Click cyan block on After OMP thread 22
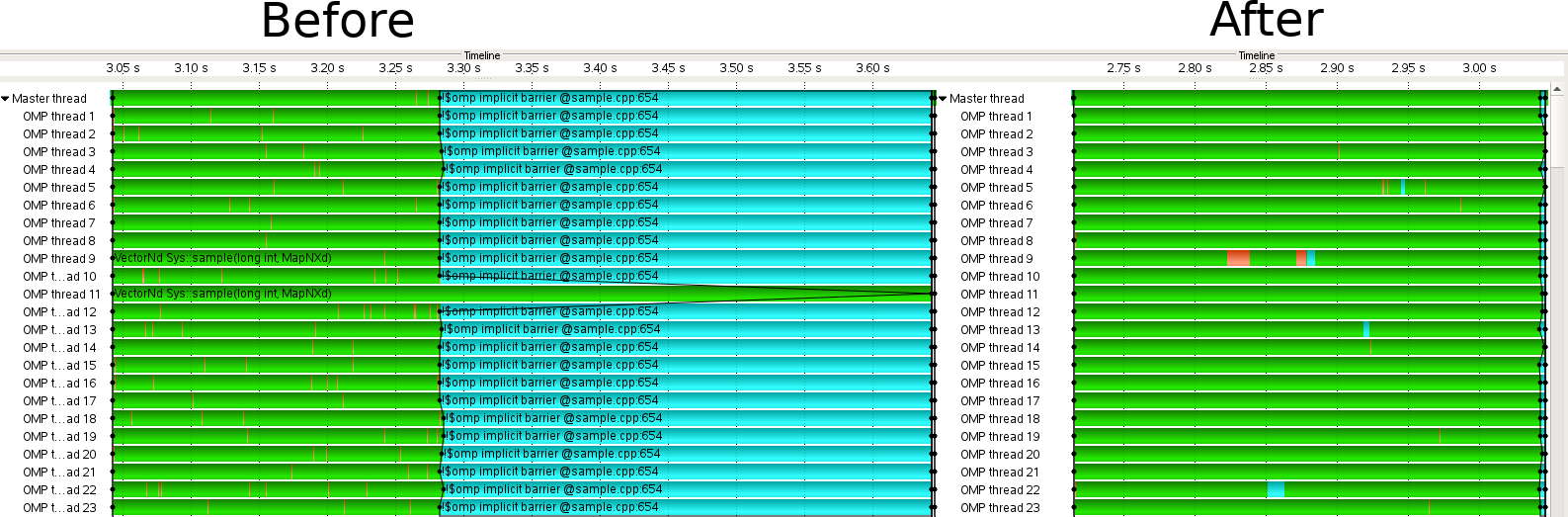The height and width of the screenshot is (517, 1568). 1276,489
